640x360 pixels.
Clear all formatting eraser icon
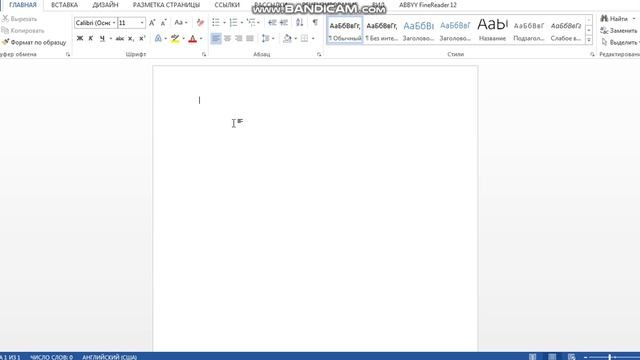coord(200,23)
